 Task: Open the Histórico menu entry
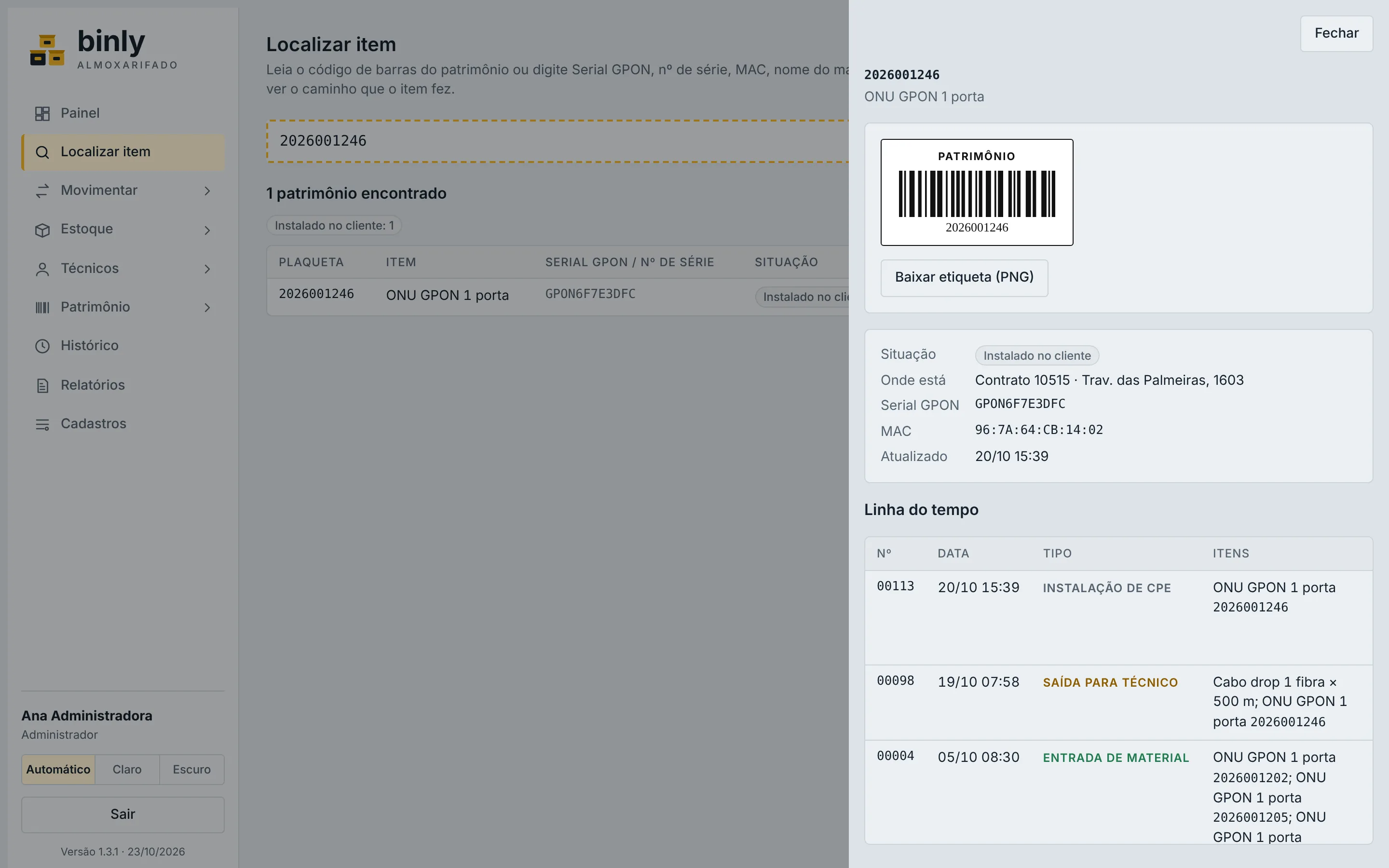coord(123,346)
